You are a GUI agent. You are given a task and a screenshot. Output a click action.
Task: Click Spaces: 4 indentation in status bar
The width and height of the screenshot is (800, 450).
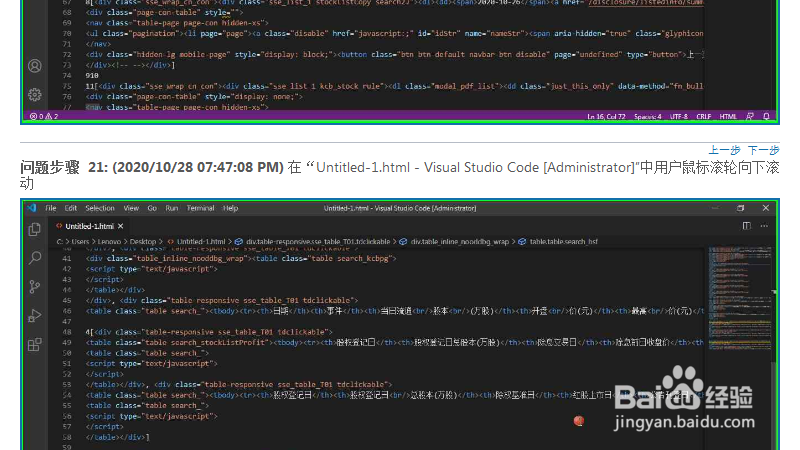click(647, 117)
